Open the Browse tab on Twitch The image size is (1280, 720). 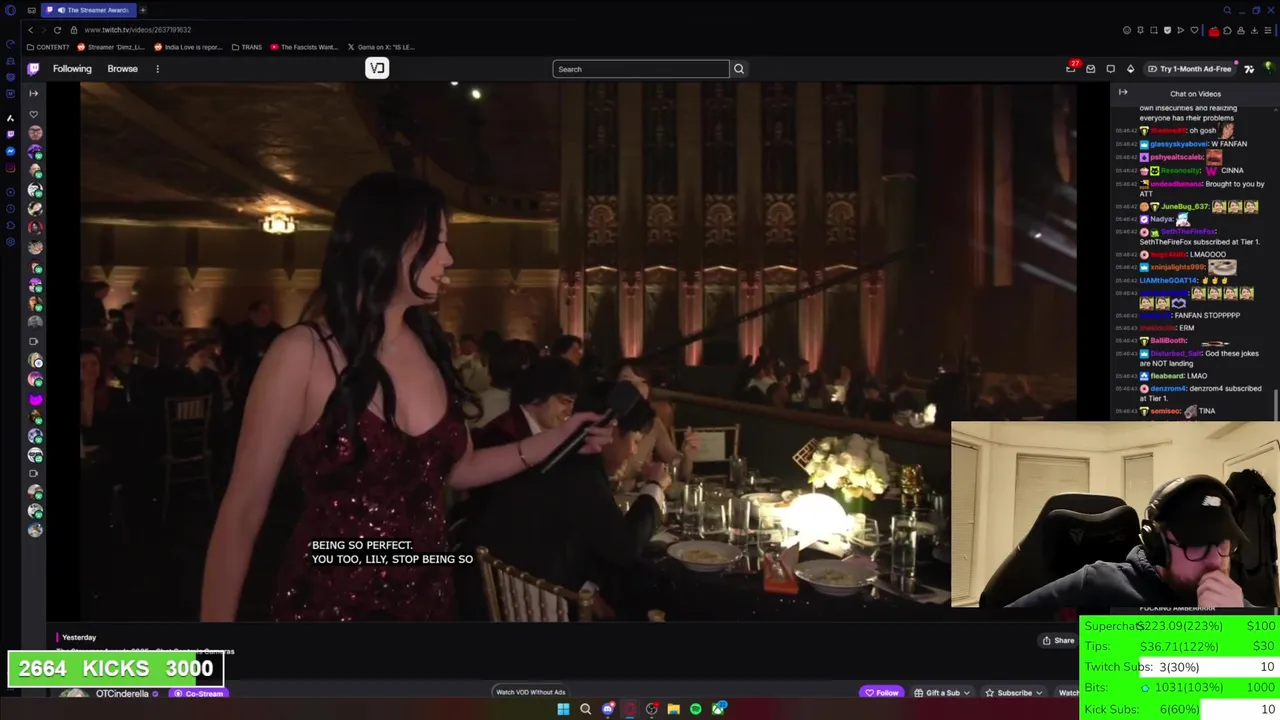pyautogui.click(x=122, y=69)
